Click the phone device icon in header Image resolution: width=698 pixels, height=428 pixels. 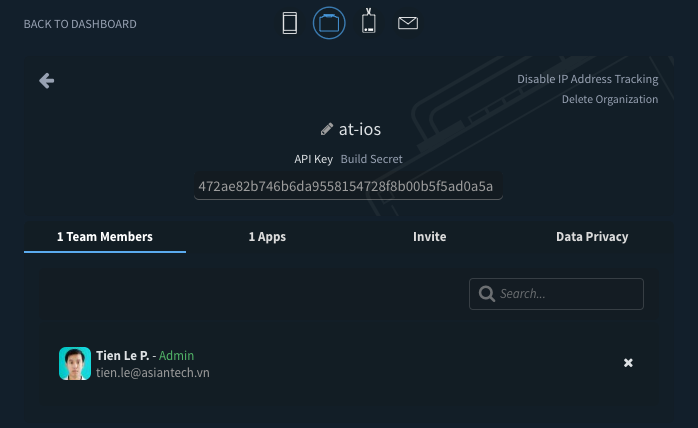coord(290,23)
